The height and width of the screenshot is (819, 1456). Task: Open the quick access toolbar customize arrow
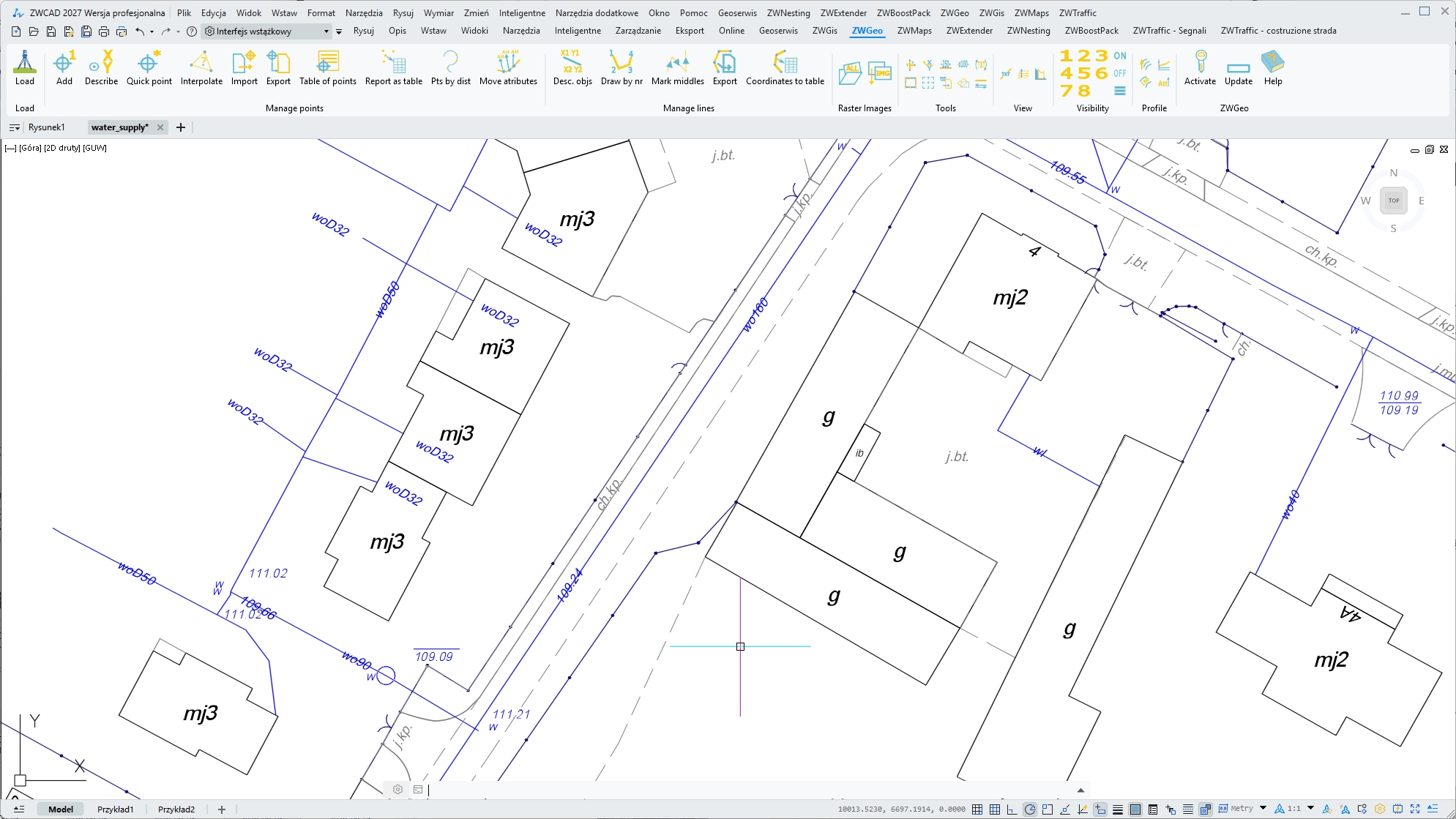tap(339, 31)
